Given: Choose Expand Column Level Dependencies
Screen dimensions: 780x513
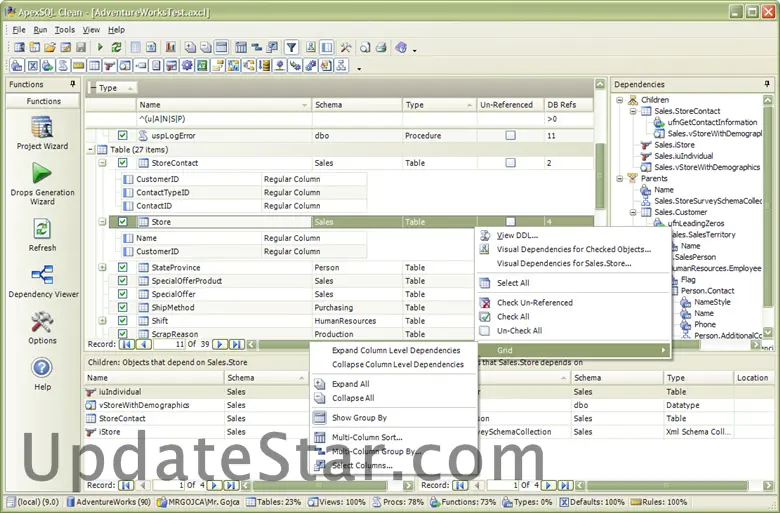Looking at the screenshot, I should point(396,350).
